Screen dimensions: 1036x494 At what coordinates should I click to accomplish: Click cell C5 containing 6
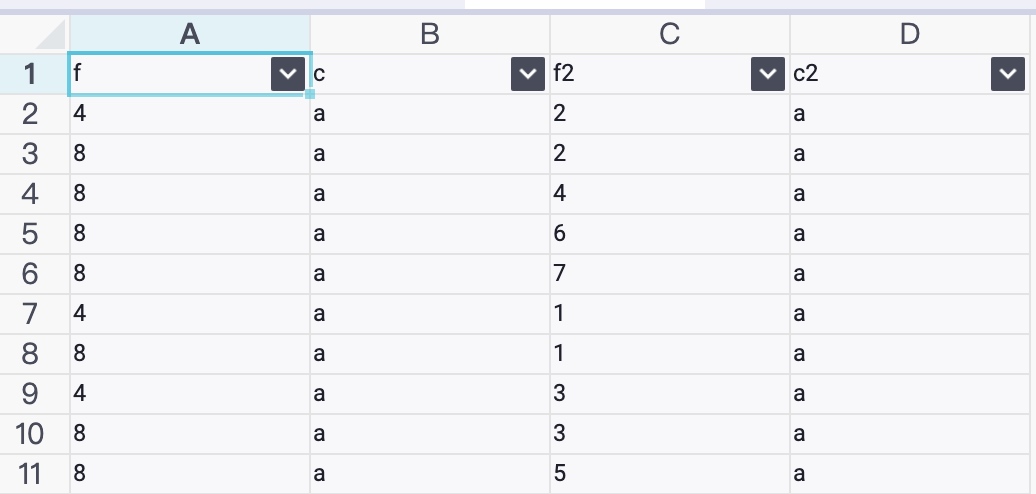[669, 234]
